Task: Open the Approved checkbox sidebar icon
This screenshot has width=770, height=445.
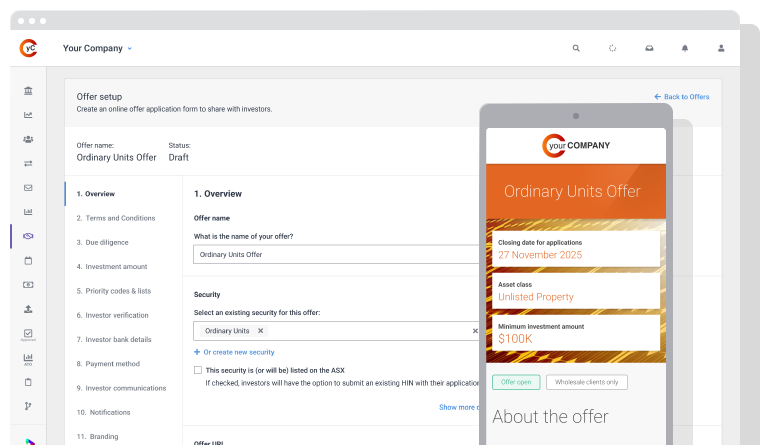Action: point(28,334)
